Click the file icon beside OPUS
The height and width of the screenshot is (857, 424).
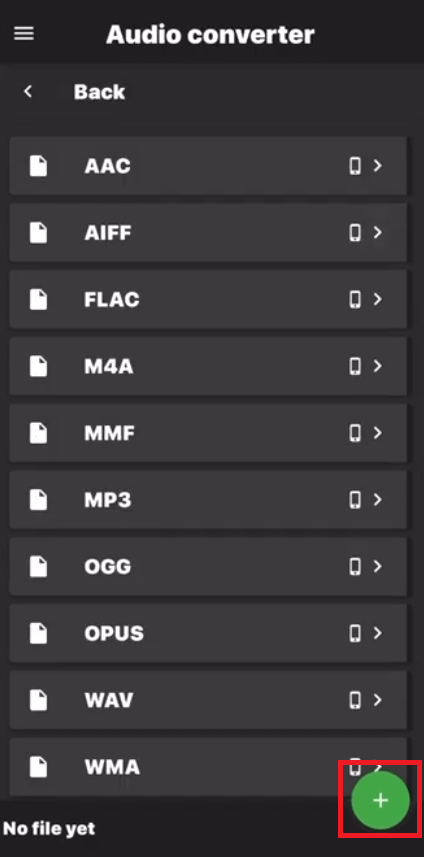tap(38, 633)
